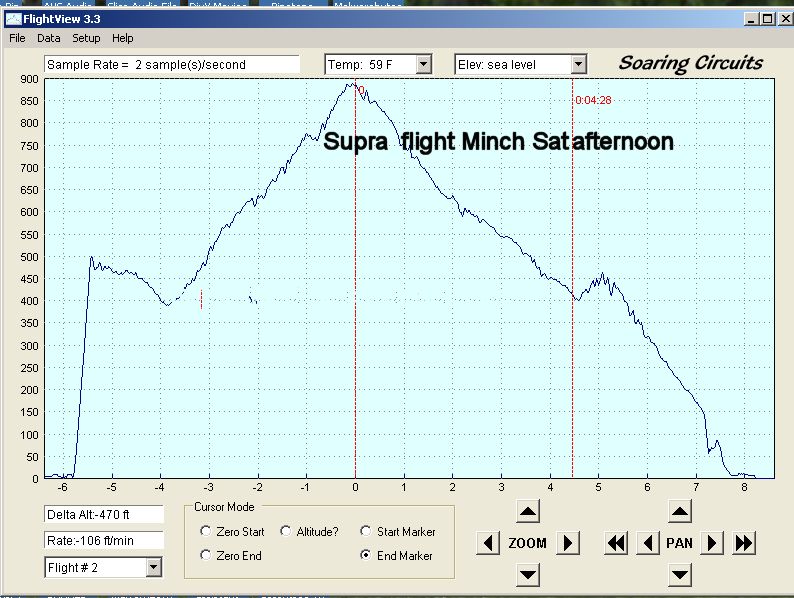Click the Delta Alt -470 ft field
The height and width of the screenshot is (598, 794).
pos(104,514)
